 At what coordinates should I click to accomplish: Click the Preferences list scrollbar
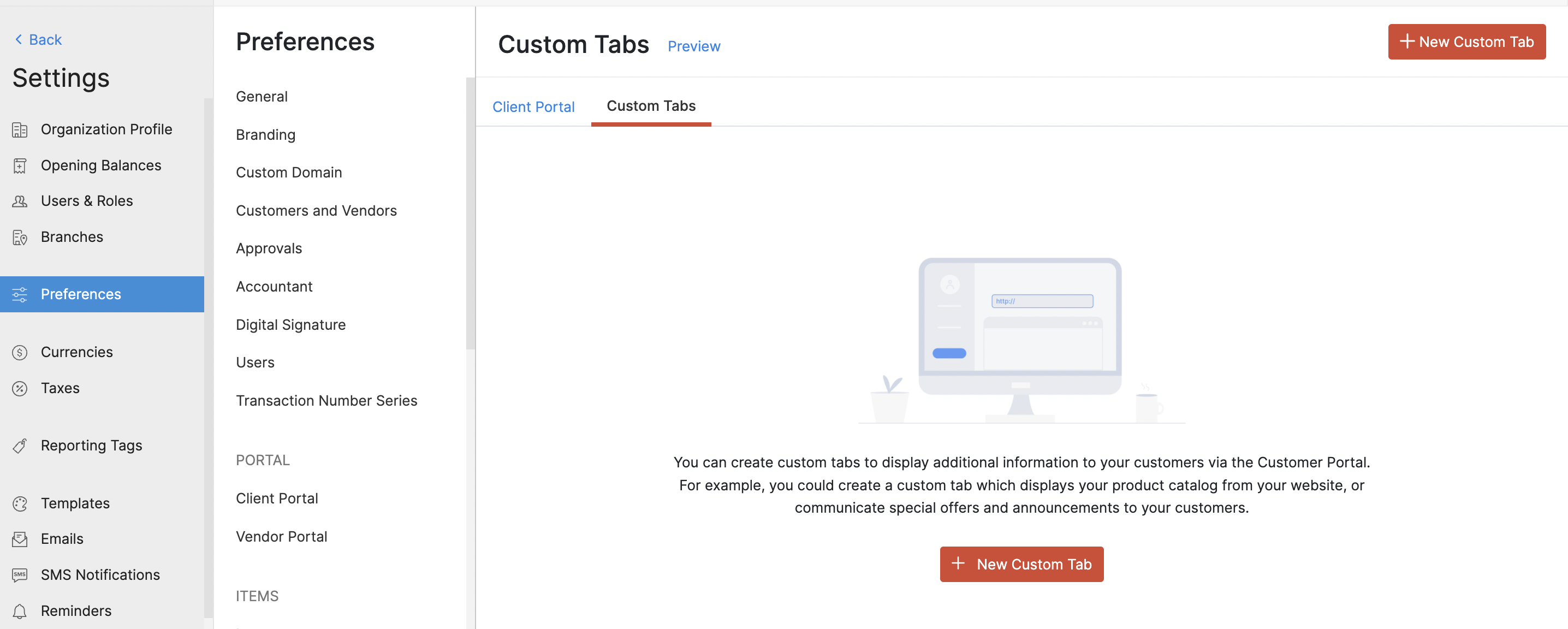tap(470, 213)
